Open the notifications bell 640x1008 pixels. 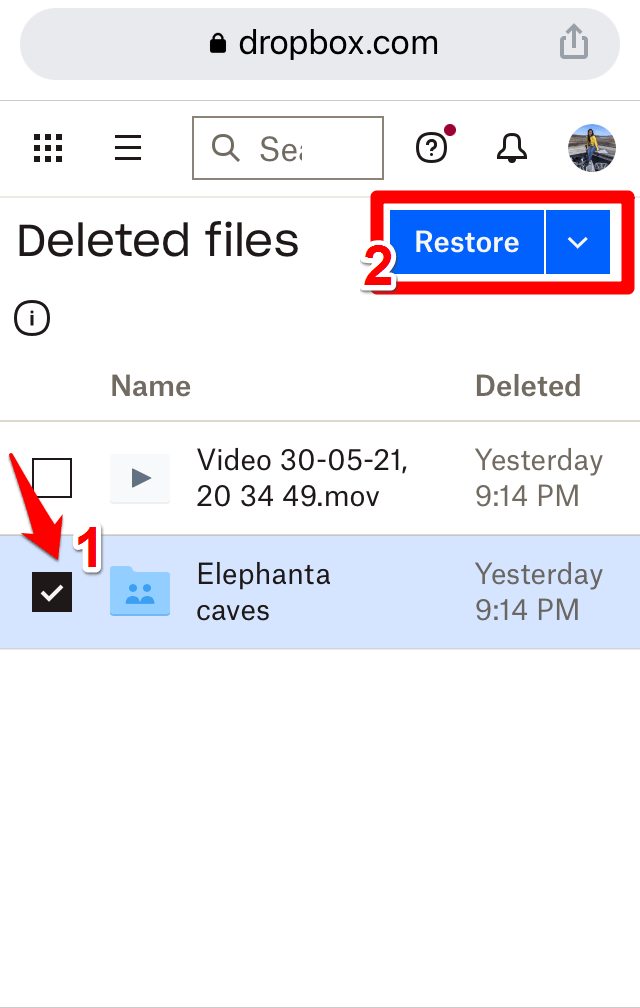pos(512,148)
